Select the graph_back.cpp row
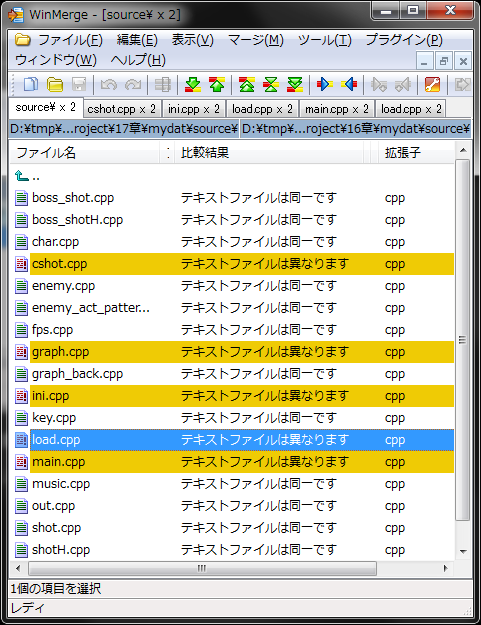Image resolution: width=481 pixels, height=625 pixels. 234,374
